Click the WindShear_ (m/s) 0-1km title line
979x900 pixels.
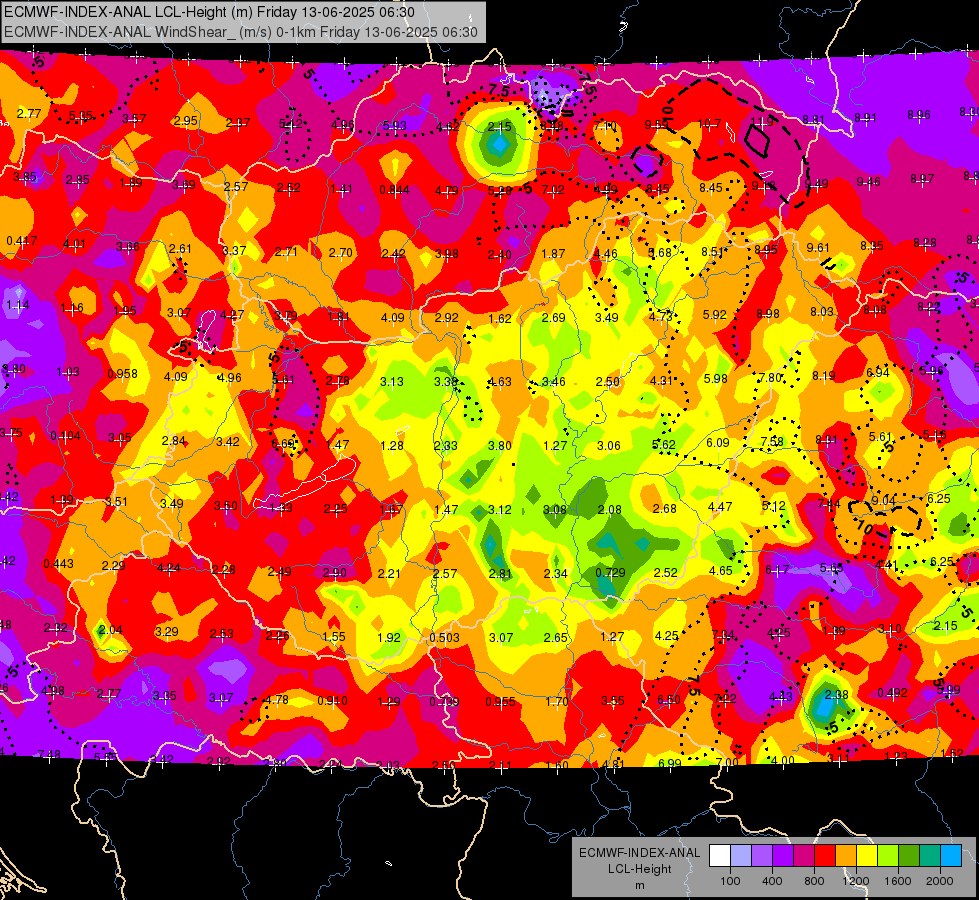[x=241, y=32]
